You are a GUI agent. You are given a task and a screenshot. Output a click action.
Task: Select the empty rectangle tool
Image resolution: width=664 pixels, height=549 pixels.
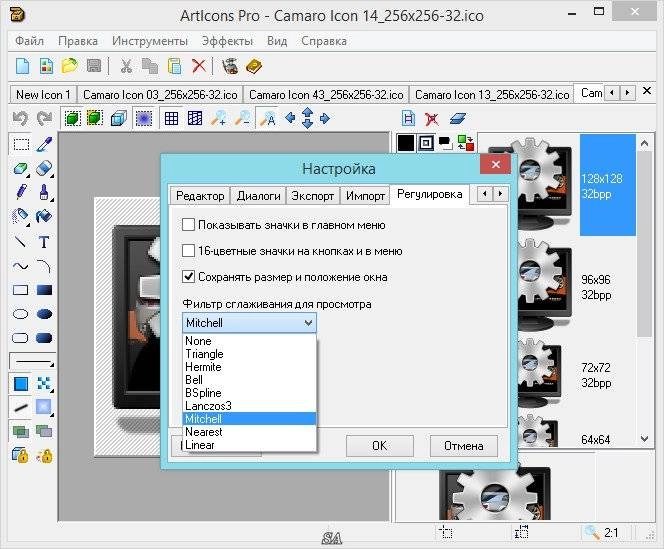pos(21,290)
